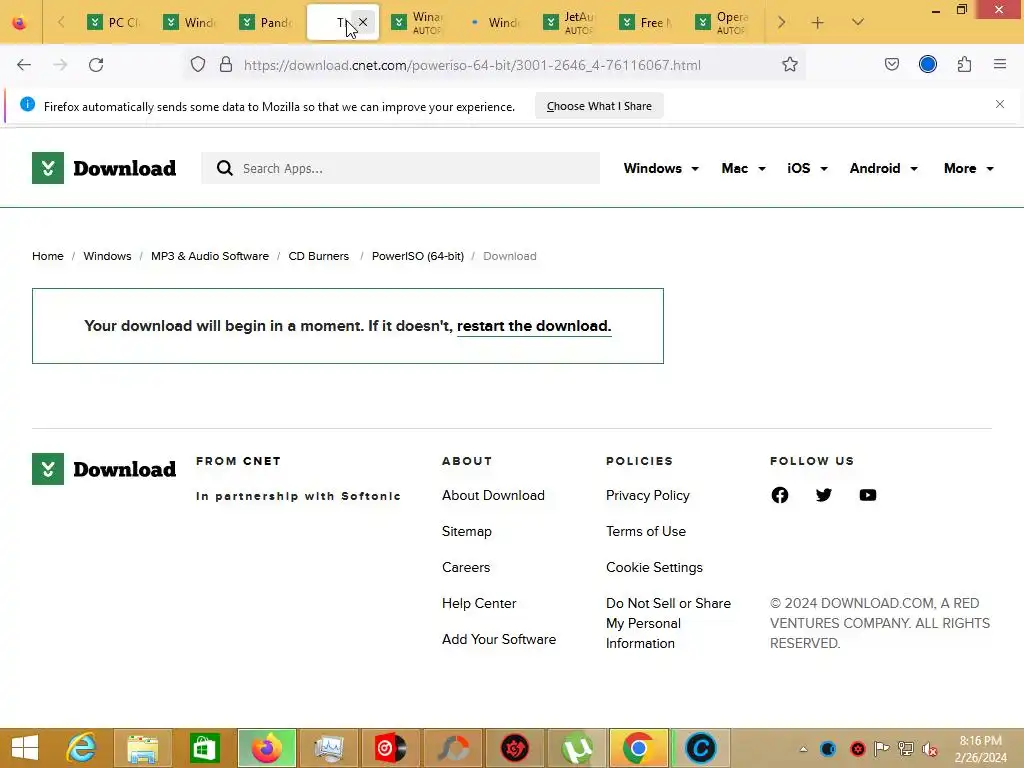Click the muted volume tray icon

click(930, 749)
